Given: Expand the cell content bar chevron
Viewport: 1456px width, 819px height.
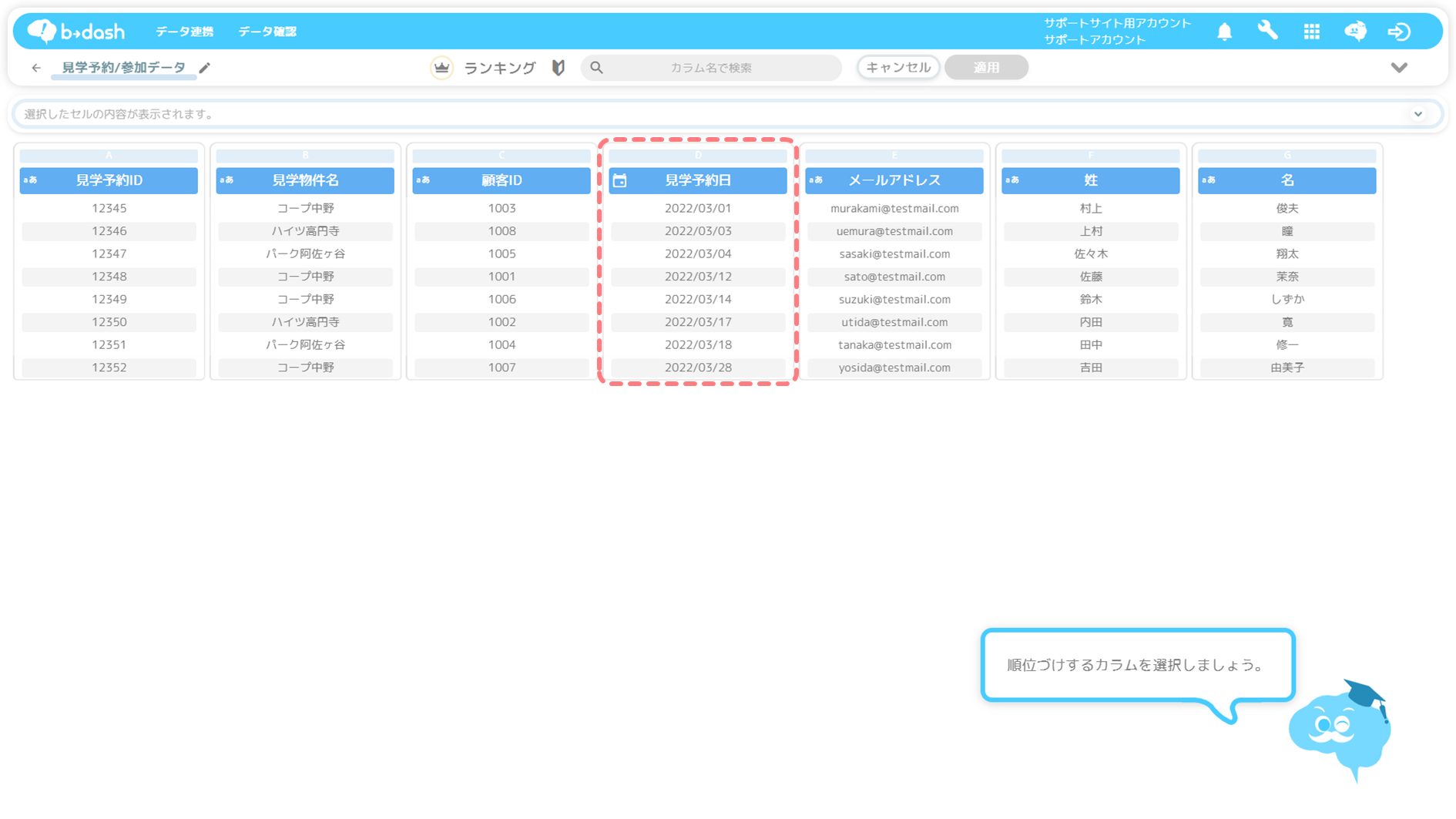Looking at the screenshot, I should (1417, 114).
